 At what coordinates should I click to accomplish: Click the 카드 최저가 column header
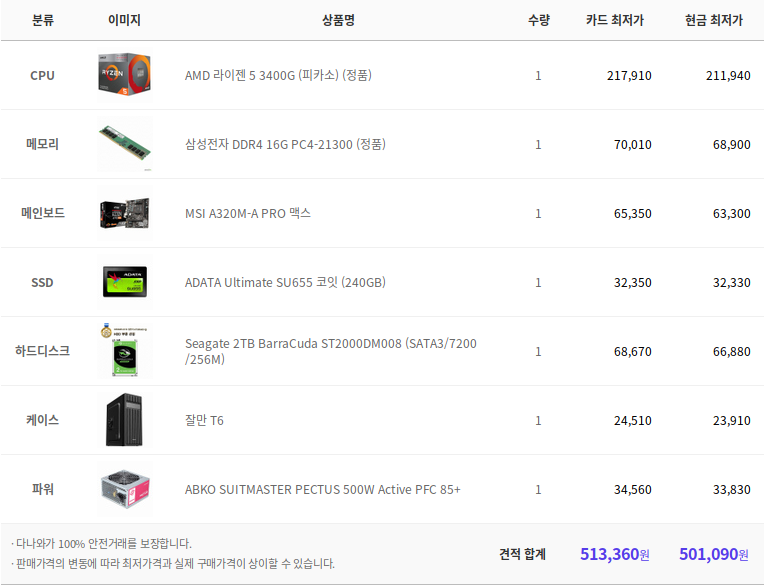click(x=615, y=20)
